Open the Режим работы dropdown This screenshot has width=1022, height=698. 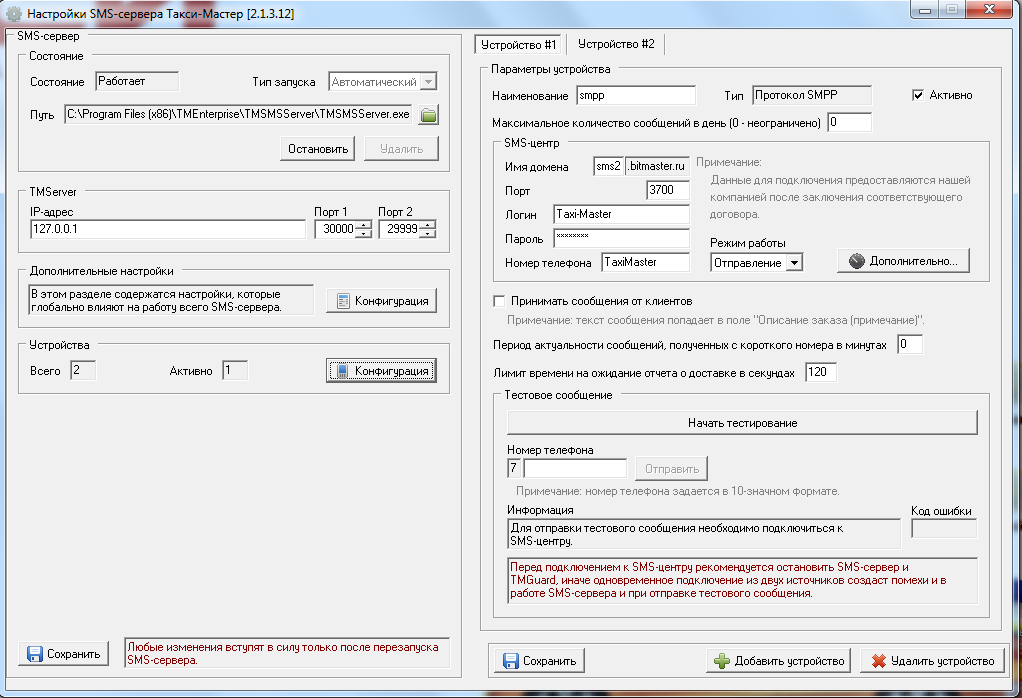point(794,263)
